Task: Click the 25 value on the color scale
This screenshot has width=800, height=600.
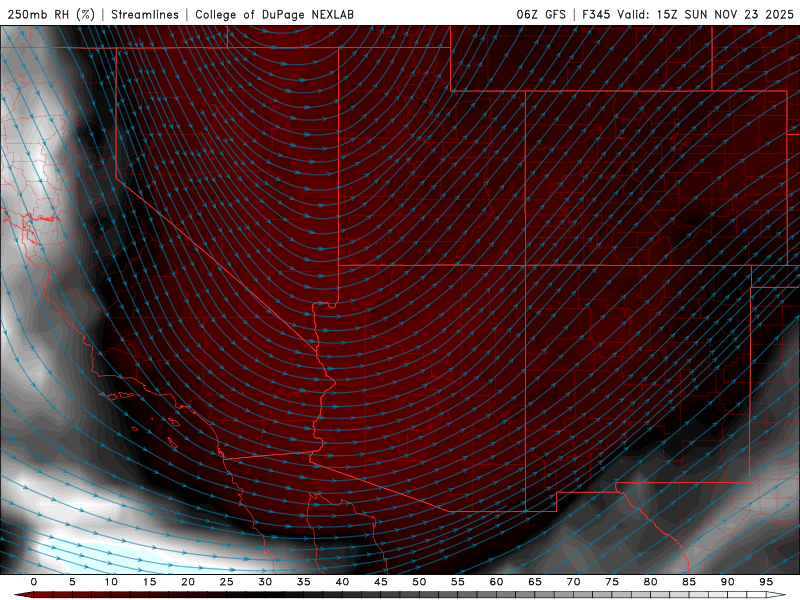Action: 227,582
